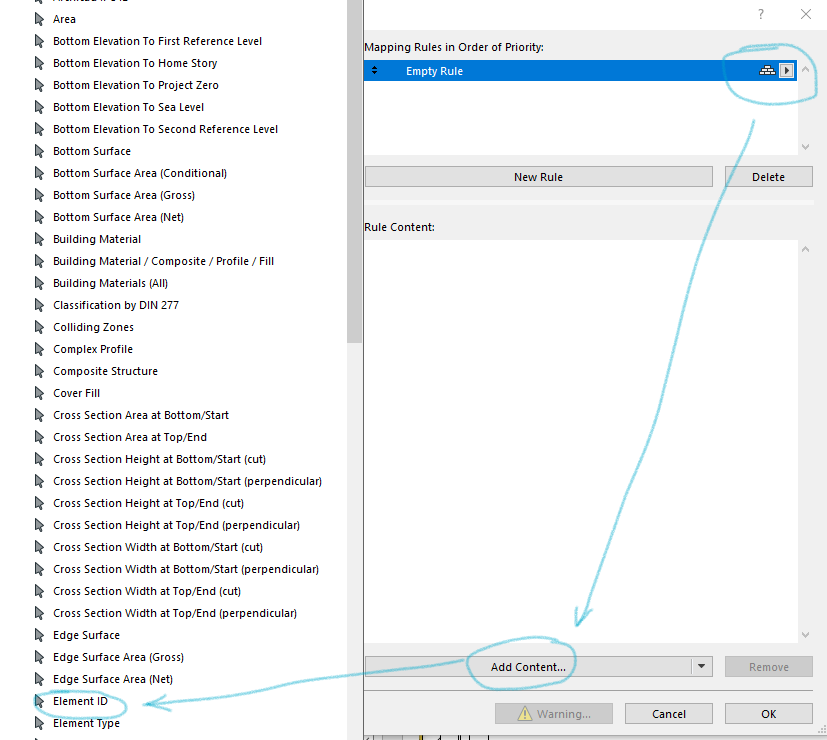Screen dimensions: 827x740
Task: Click the down reorder arrow on Empty Rule
Action: pos(374,74)
